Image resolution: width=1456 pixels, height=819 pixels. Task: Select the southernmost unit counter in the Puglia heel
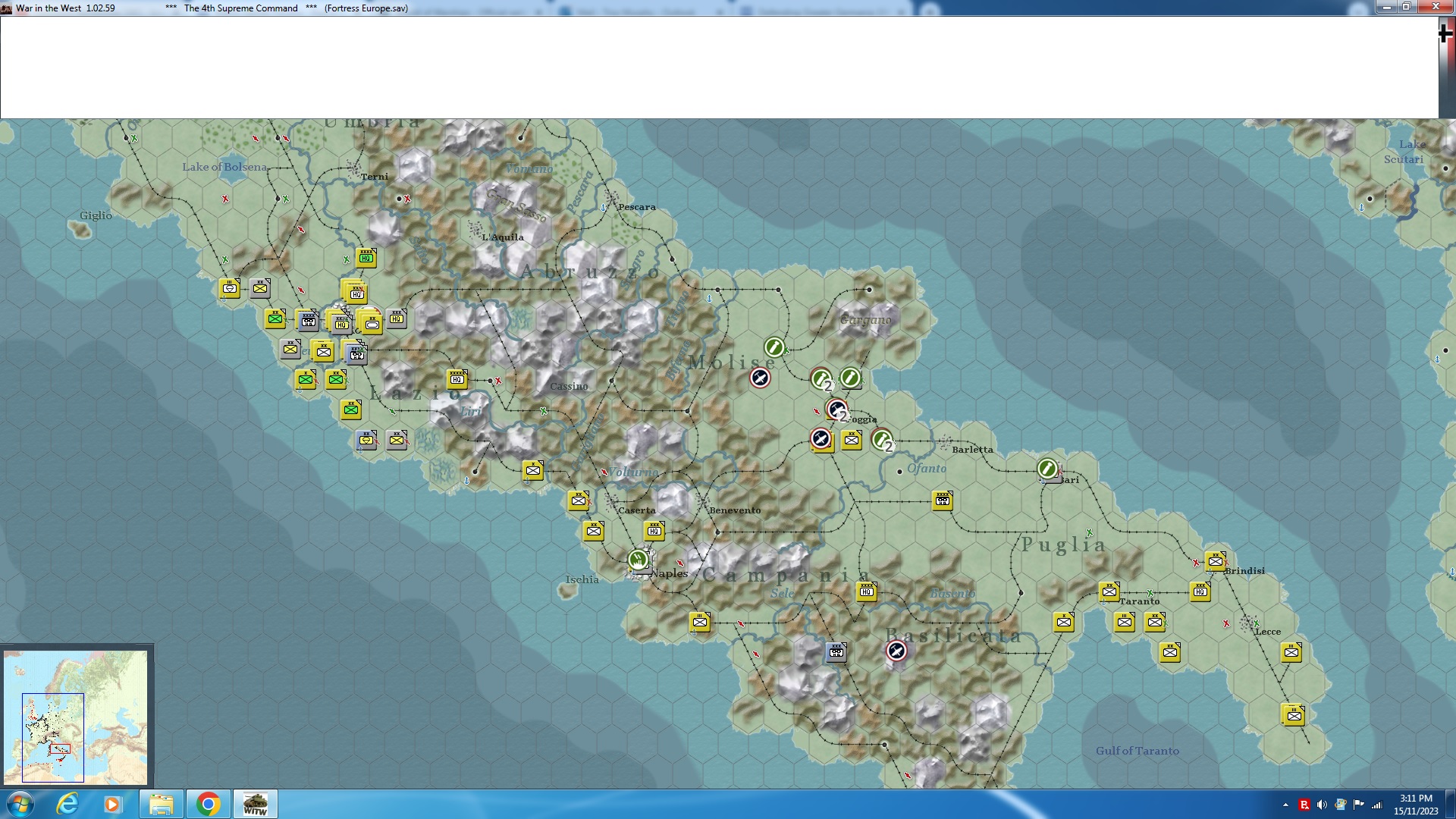(1294, 715)
